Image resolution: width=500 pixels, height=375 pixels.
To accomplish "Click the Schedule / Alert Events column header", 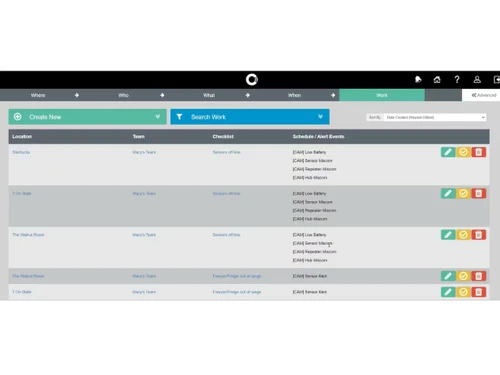I will pyautogui.click(x=318, y=136).
